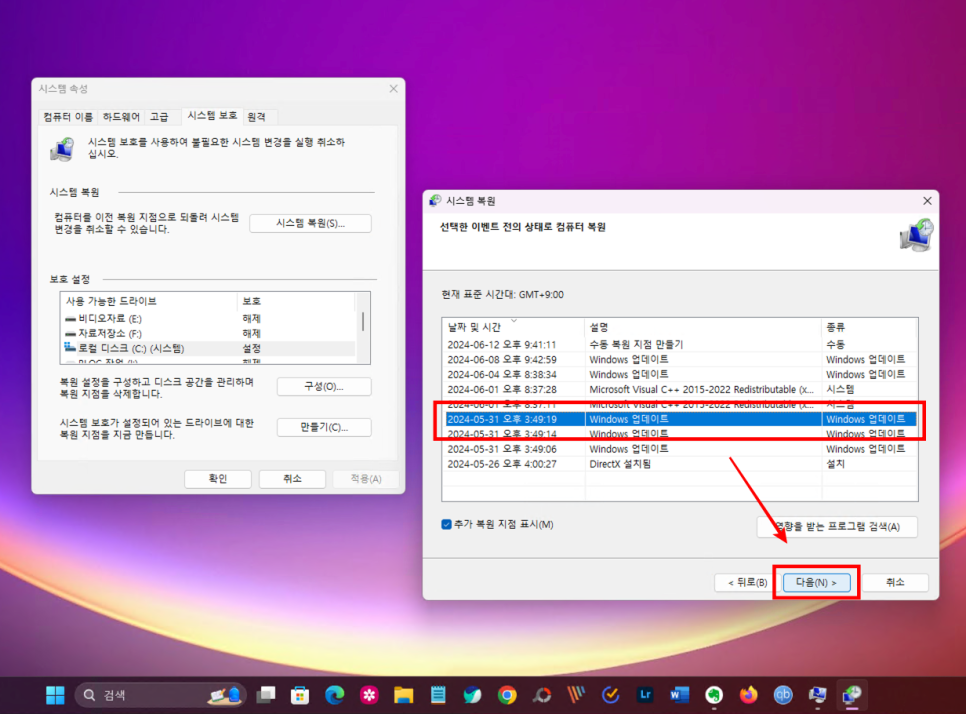The height and width of the screenshot is (714, 966).
Task: Switch to 하드웨어 tab
Action: click(121, 116)
